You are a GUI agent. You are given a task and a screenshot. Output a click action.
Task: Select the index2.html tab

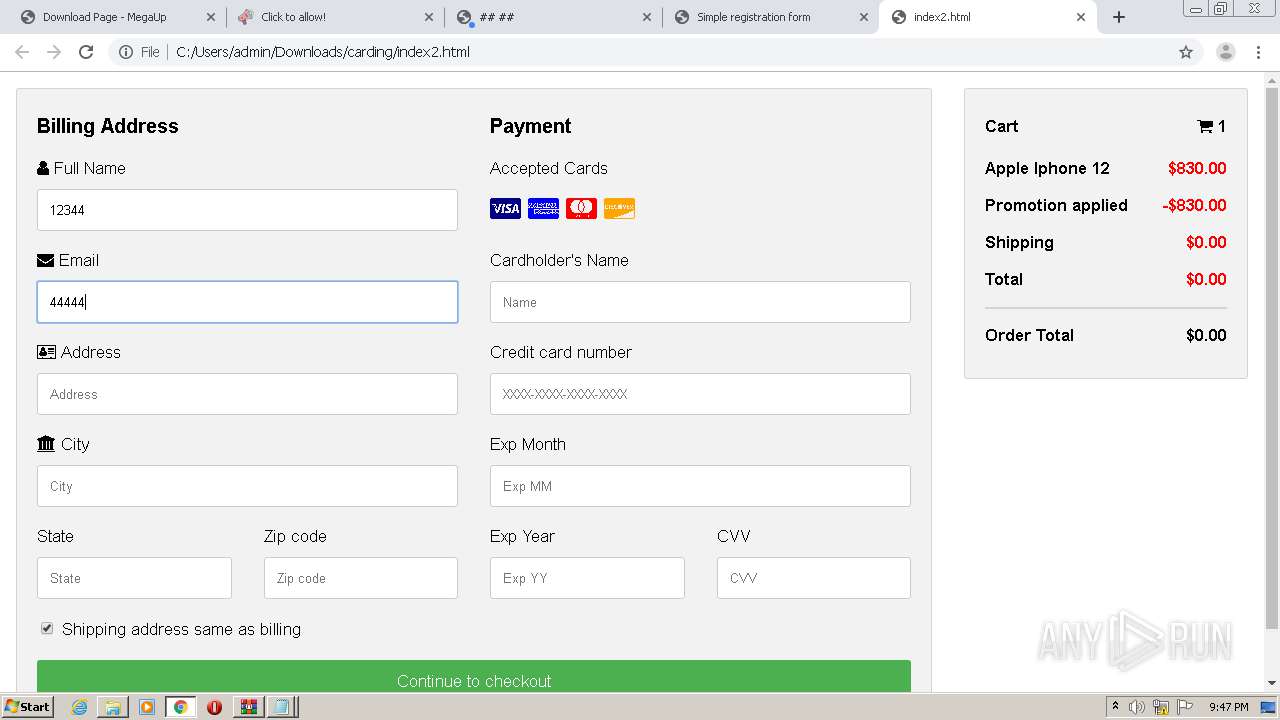tap(987, 17)
